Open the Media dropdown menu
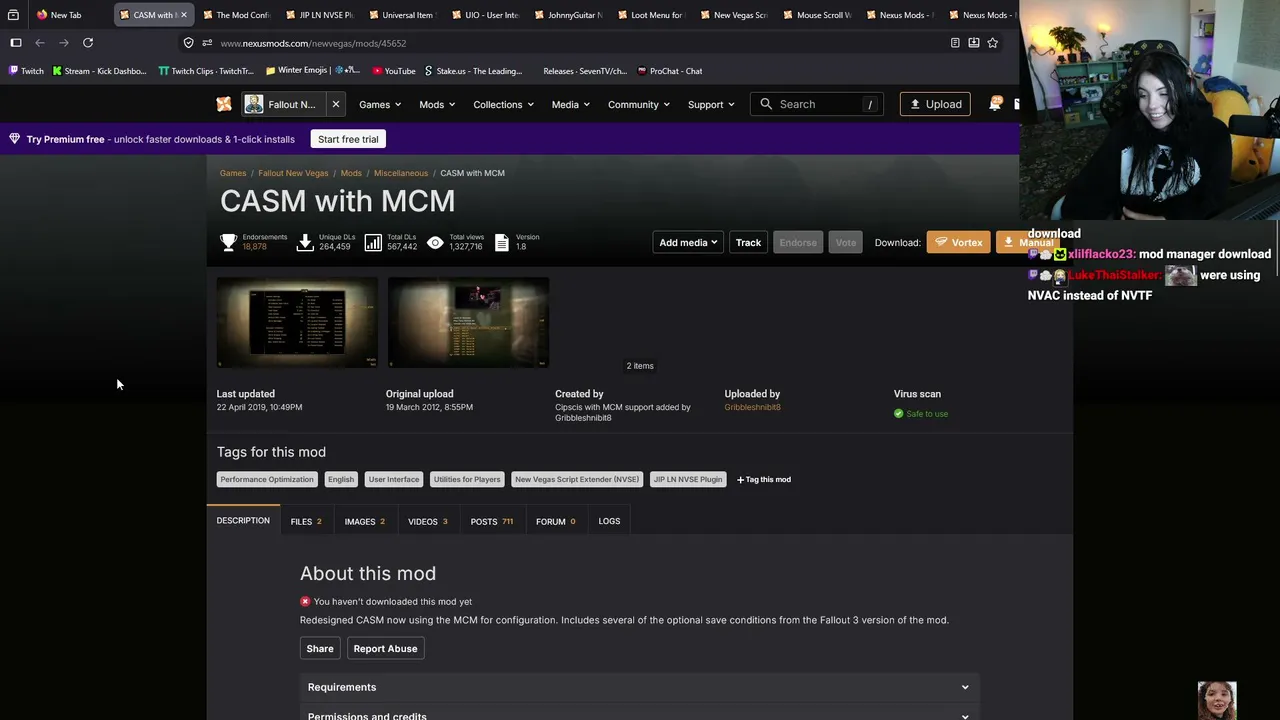 coord(571,104)
